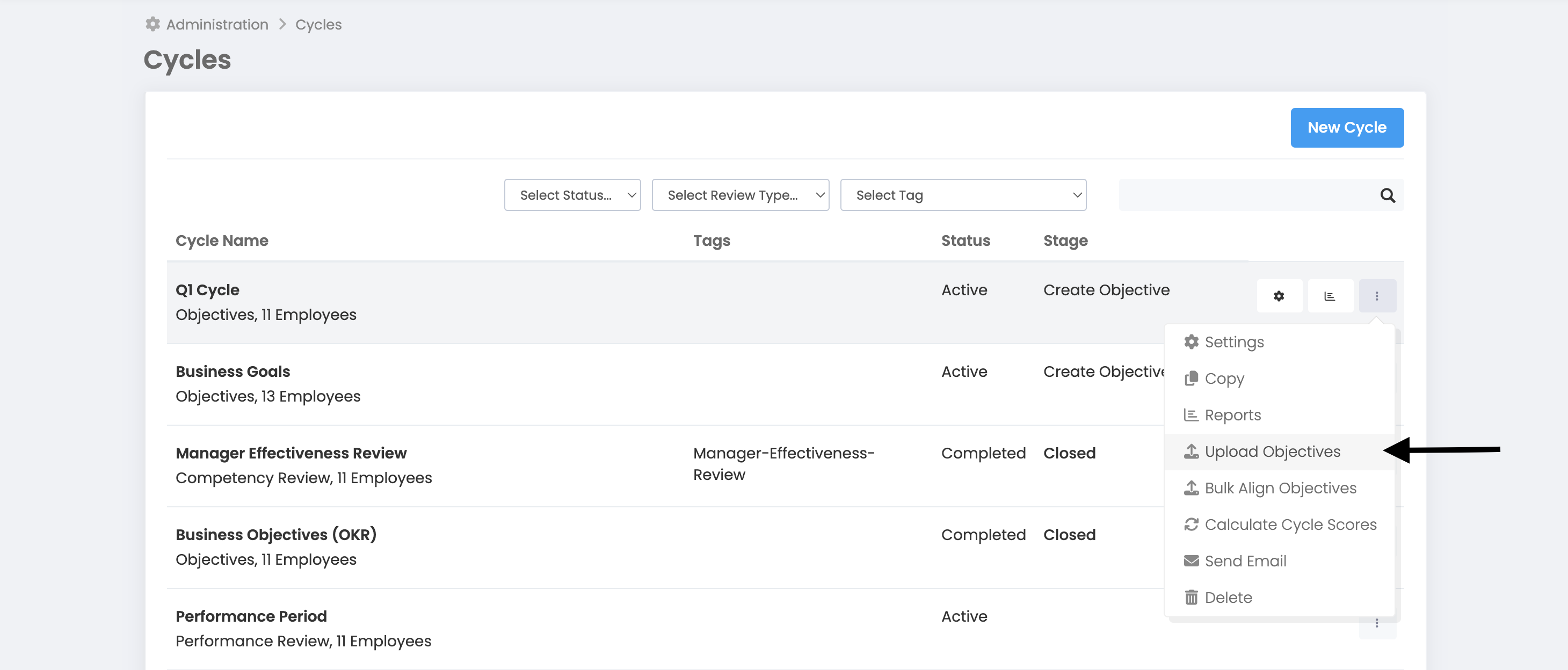Open reports chart icon for Q1 Cycle
1568x670 pixels.
tap(1330, 296)
